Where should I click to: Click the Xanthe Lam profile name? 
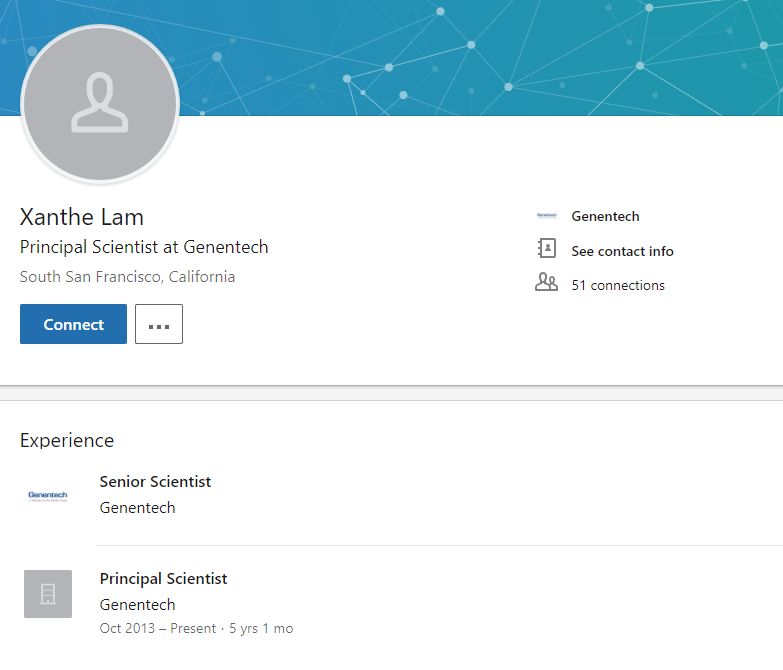click(82, 217)
